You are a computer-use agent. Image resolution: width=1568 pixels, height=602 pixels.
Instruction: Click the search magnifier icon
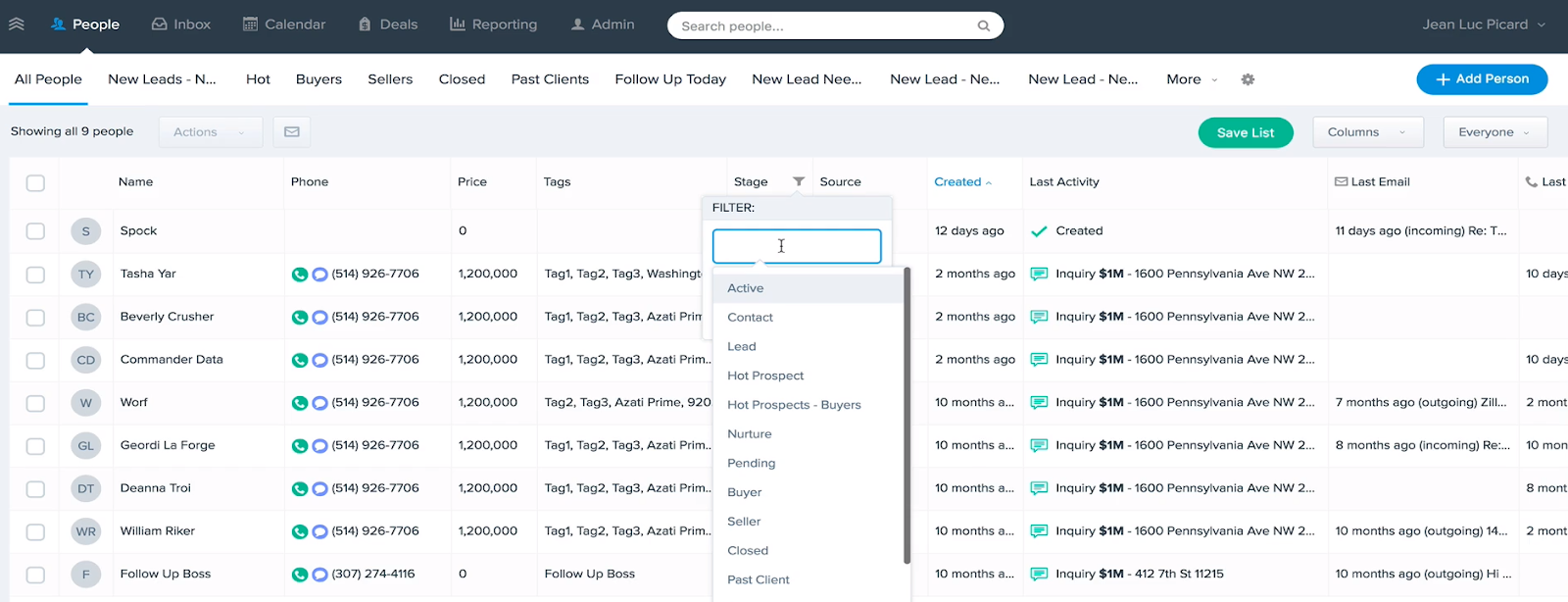pyautogui.click(x=983, y=25)
